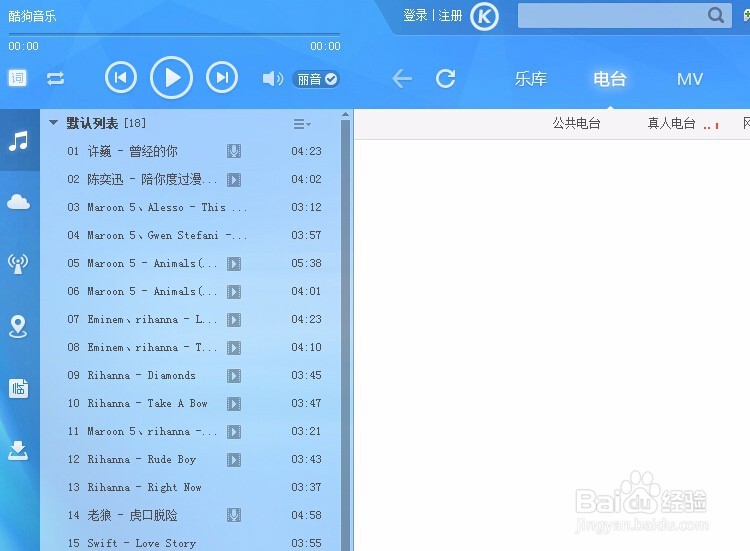Screen dimensions: 750x551
Task: Go back with the left arrow
Action: coord(402,78)
